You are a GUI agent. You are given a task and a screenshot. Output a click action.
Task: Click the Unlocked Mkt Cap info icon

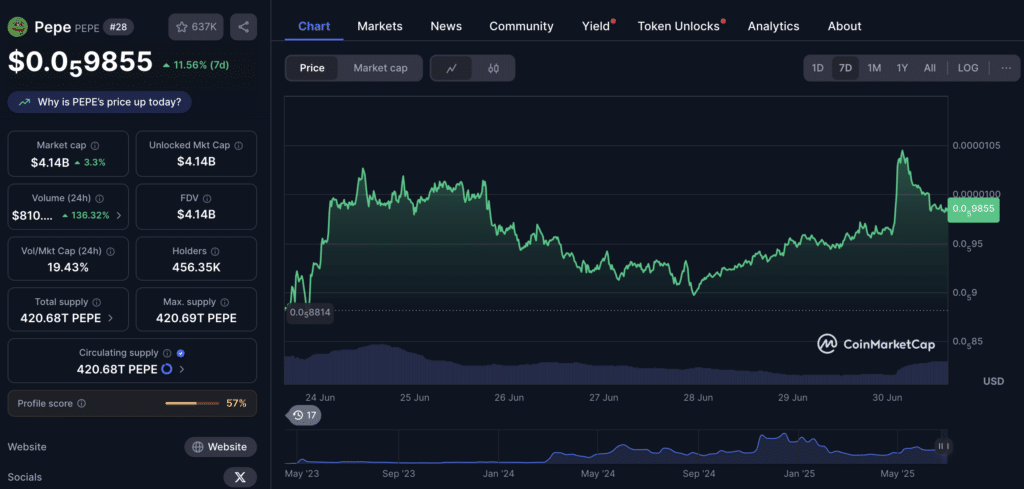click(x=238, y=146)
